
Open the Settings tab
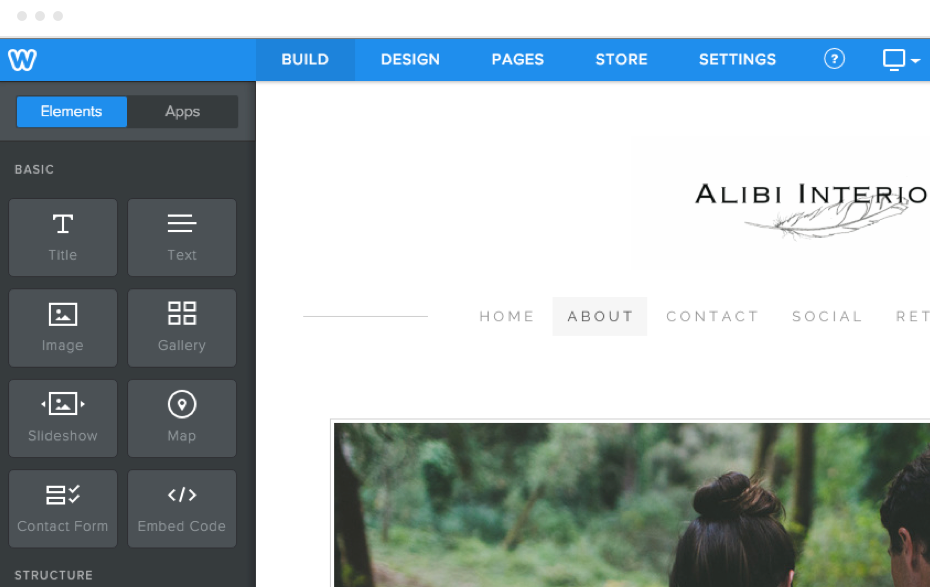tap(737, 59)
